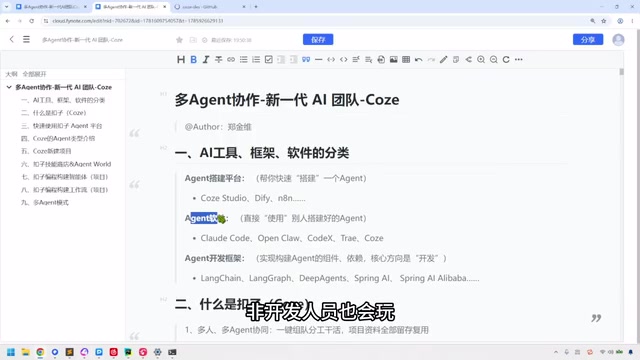This screenshot has width=640, height=360.
Task: Jump to outline item 六、扣子技能商店&Agent World
Action: (x=66, y=164)
